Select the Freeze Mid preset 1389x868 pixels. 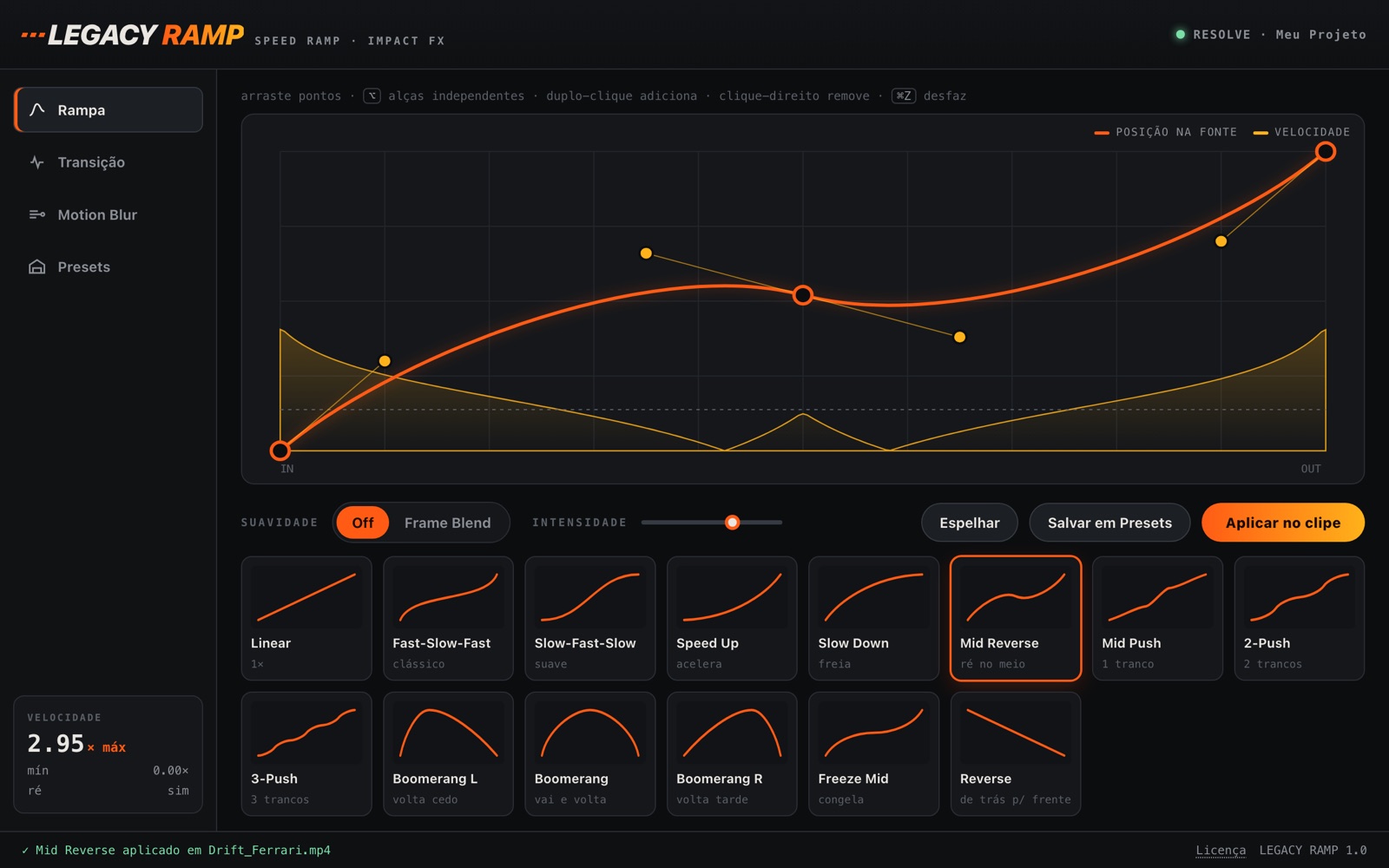click(x=873, y=753)
